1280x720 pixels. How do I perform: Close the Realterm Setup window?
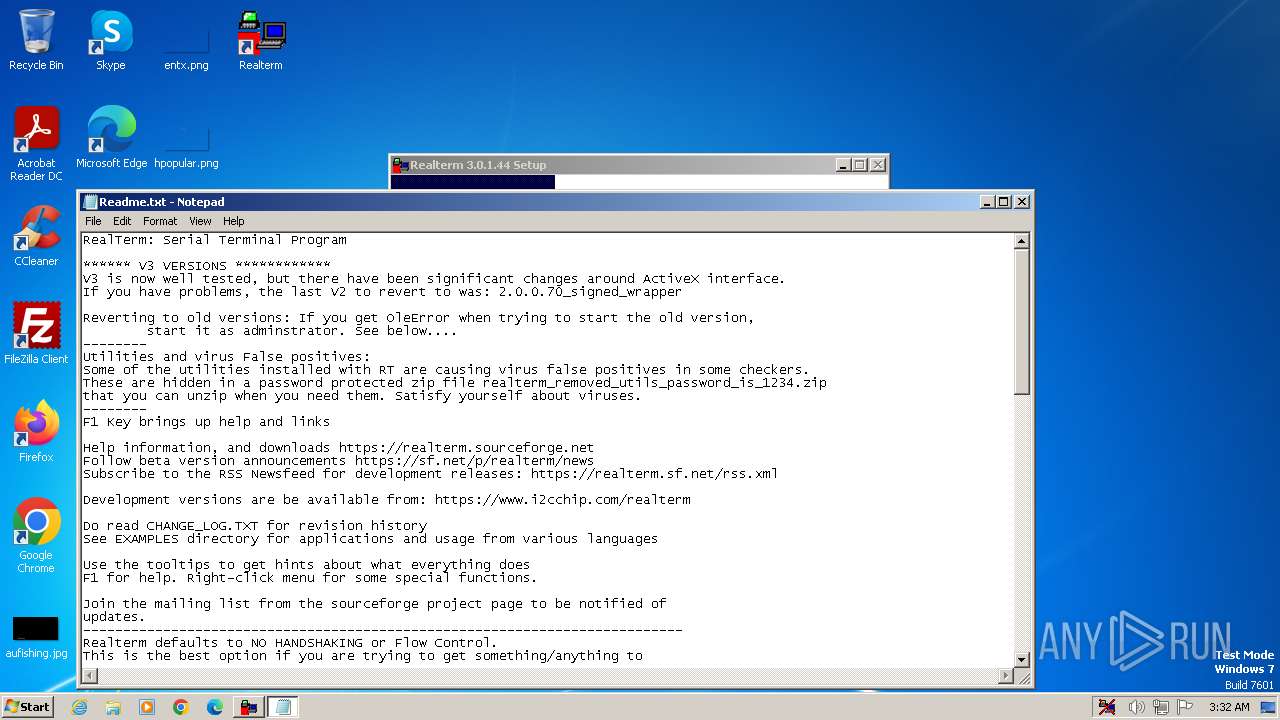pos(878,165)
